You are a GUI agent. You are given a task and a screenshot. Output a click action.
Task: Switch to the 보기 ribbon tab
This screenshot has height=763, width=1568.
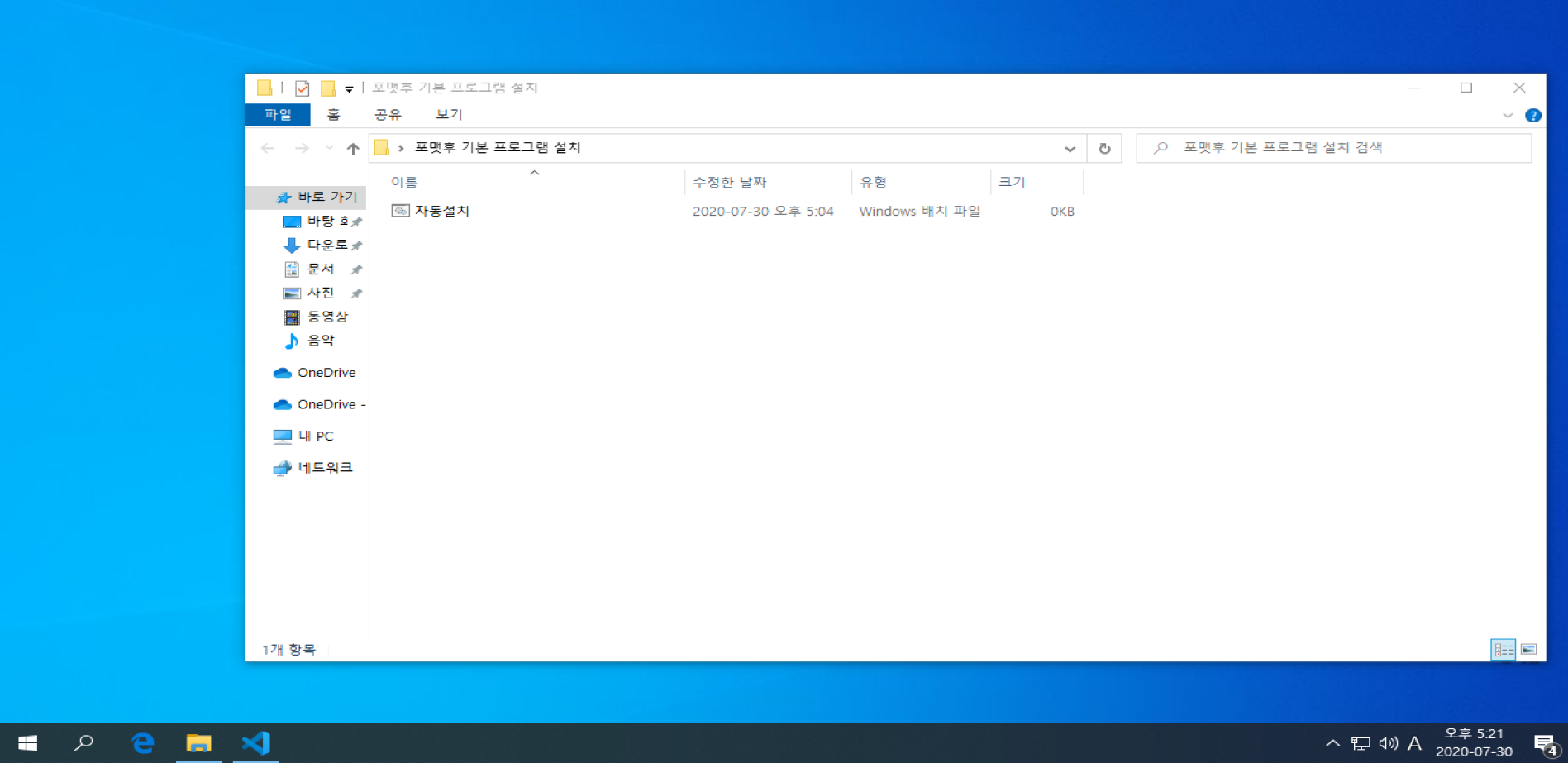click(449, 114)
